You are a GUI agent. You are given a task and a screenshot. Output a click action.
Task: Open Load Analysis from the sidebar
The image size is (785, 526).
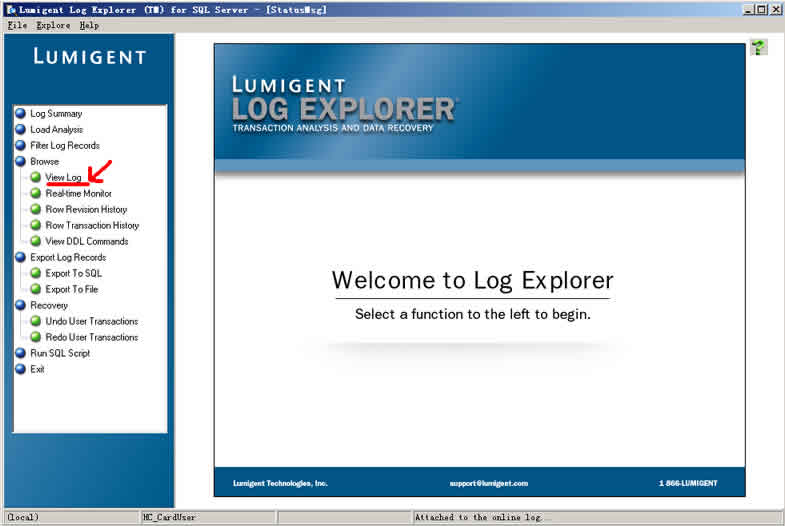(57, 130)
